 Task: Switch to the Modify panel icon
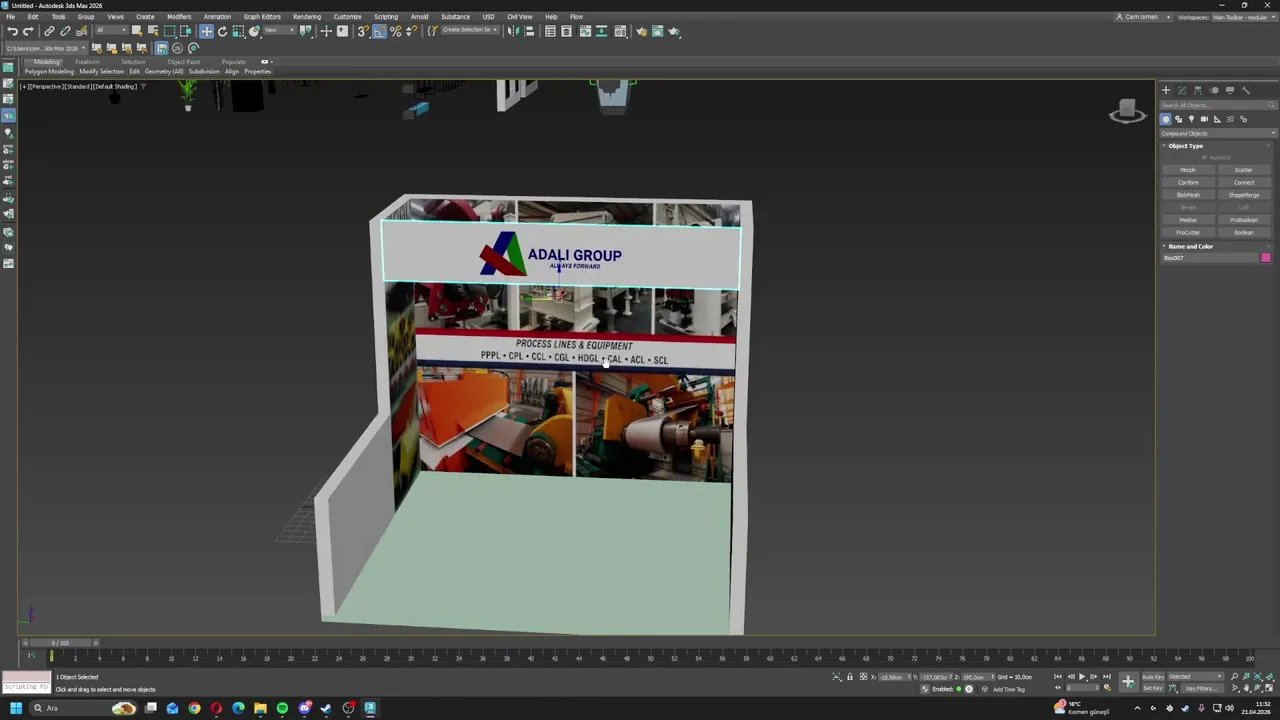tap(1182, 90)
